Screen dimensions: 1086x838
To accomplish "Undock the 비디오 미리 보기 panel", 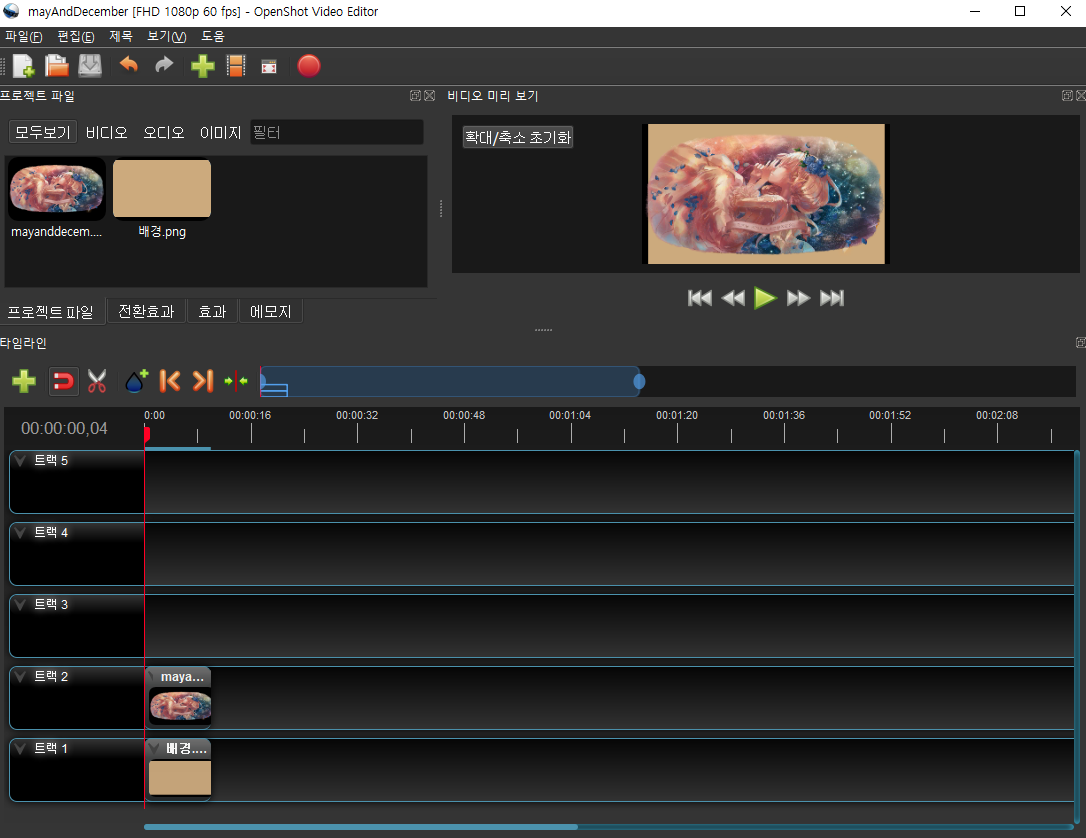I will click(1067, 96).
